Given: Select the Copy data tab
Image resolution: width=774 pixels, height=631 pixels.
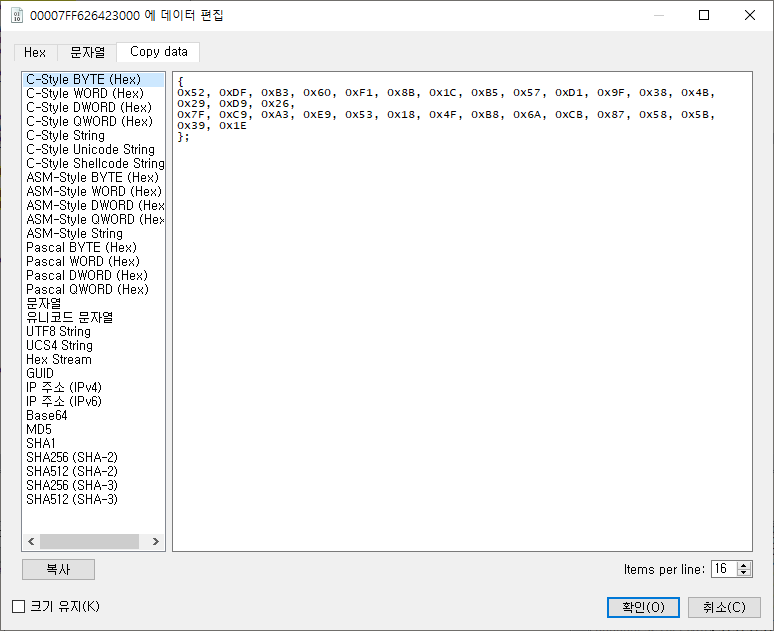Looking at the screenshot, I should (x=158, y=52).
